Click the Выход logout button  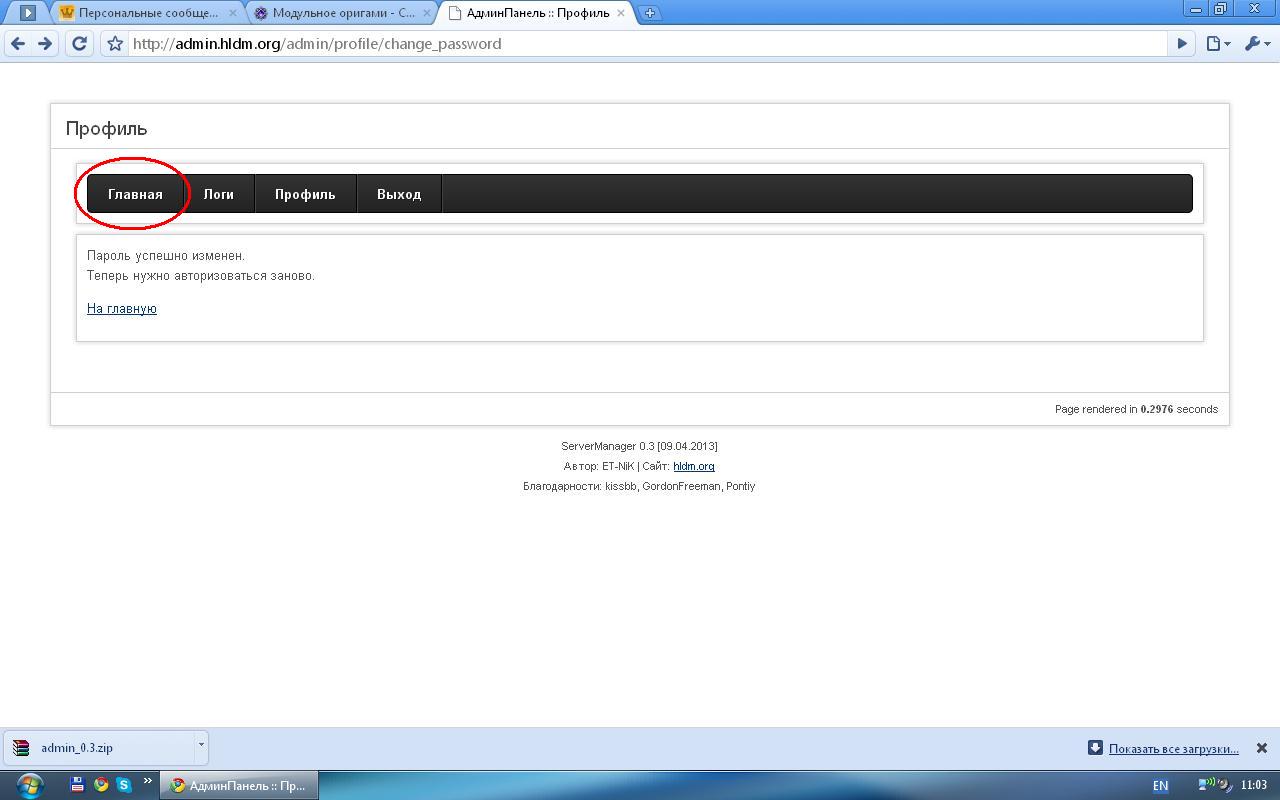pos(399,194)
